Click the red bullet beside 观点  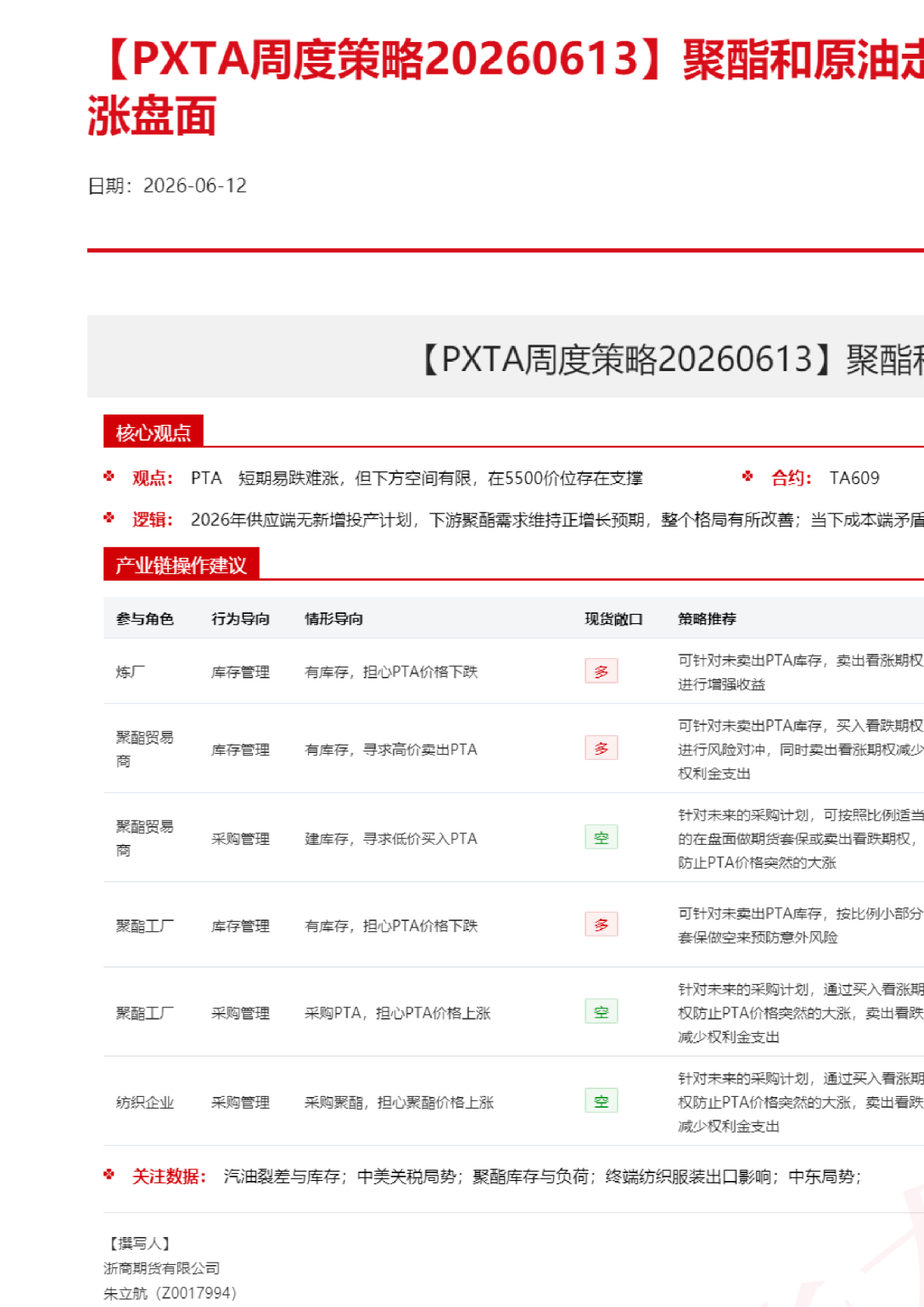click(x=109, y=476)
